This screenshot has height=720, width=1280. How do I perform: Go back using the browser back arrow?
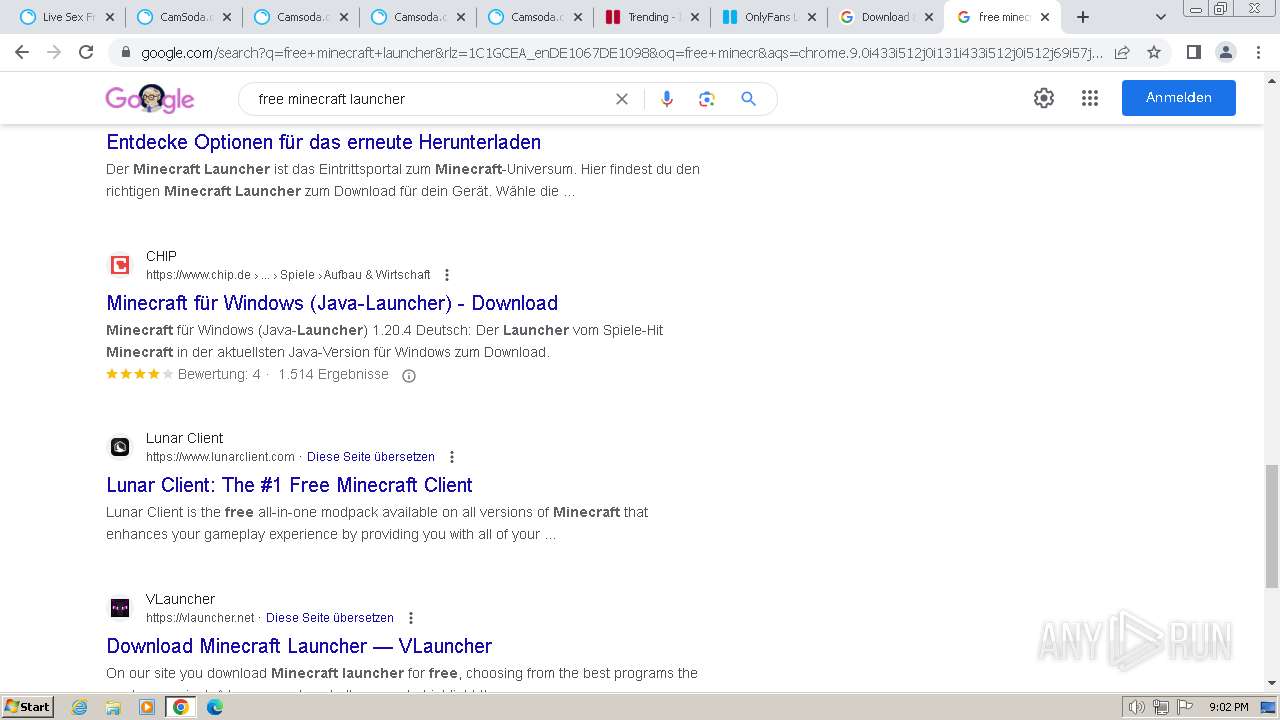point(22,52)
